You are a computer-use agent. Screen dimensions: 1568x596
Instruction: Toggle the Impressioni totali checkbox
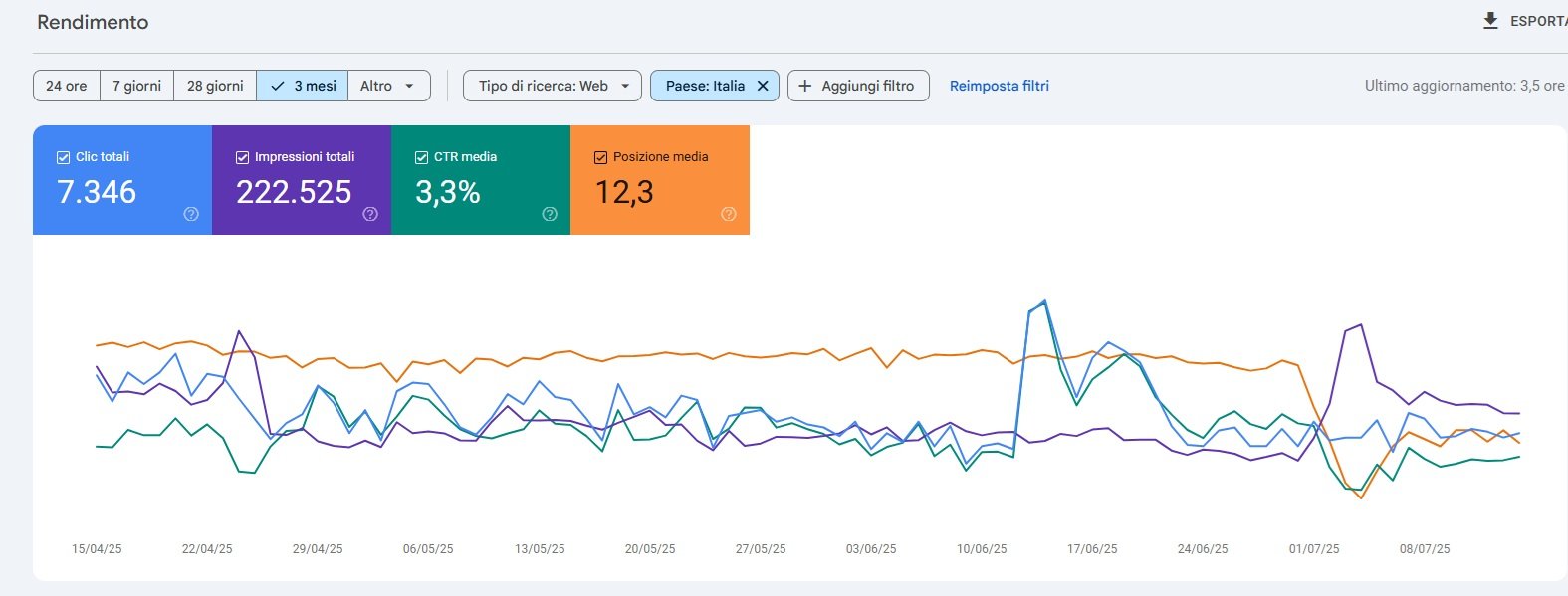coord(242,157)
